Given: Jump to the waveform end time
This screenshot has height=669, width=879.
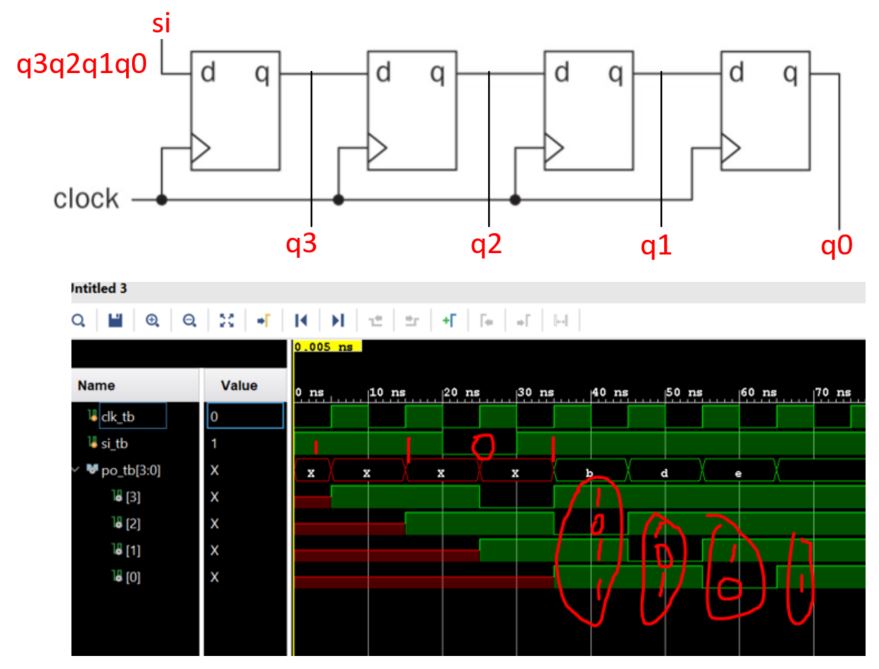Looking at the screenshot, I should point(337,321).
